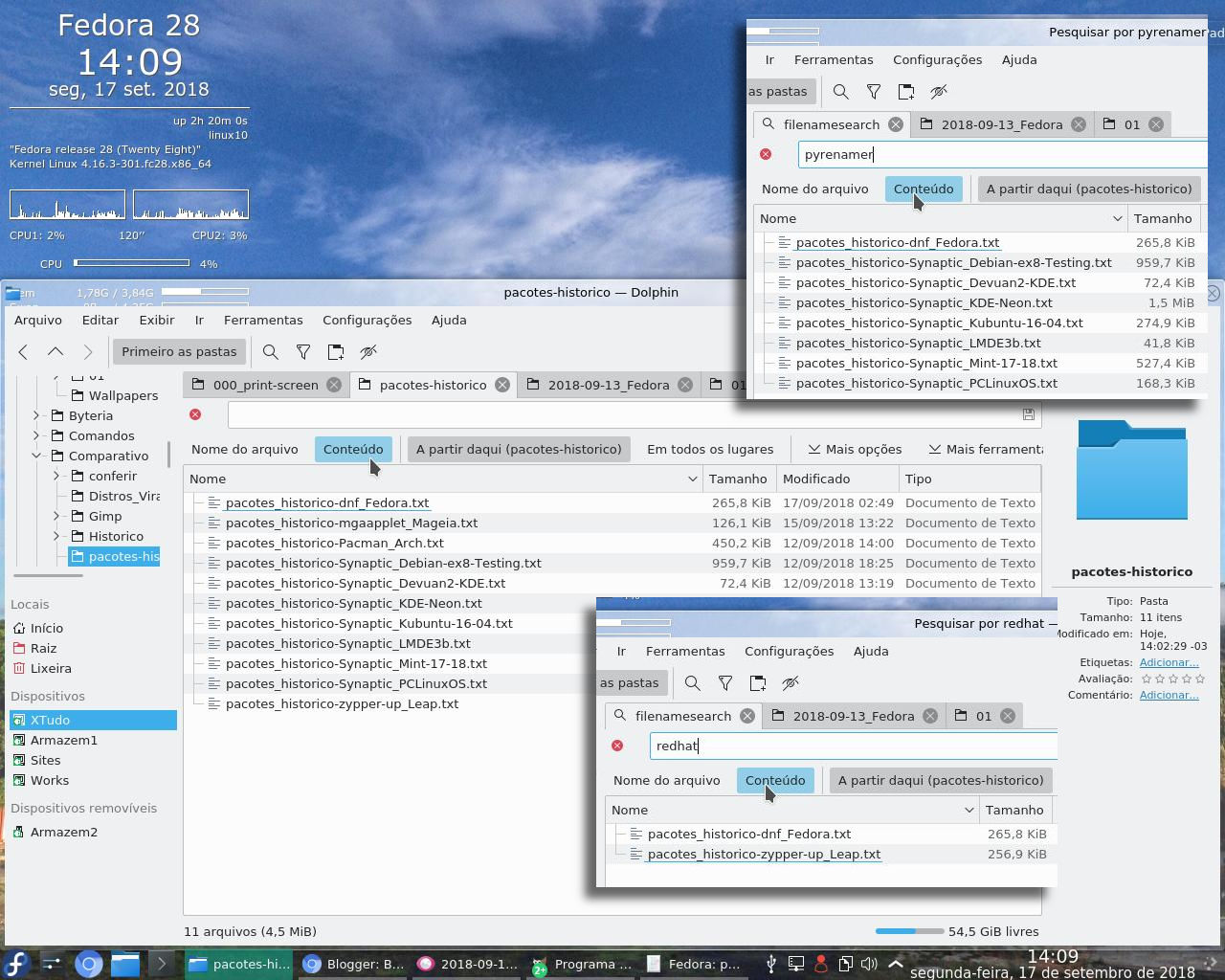The image size is (1225, 980).
Task: Expand hidden system tray icons arrow
Action: tap(896, 964)
